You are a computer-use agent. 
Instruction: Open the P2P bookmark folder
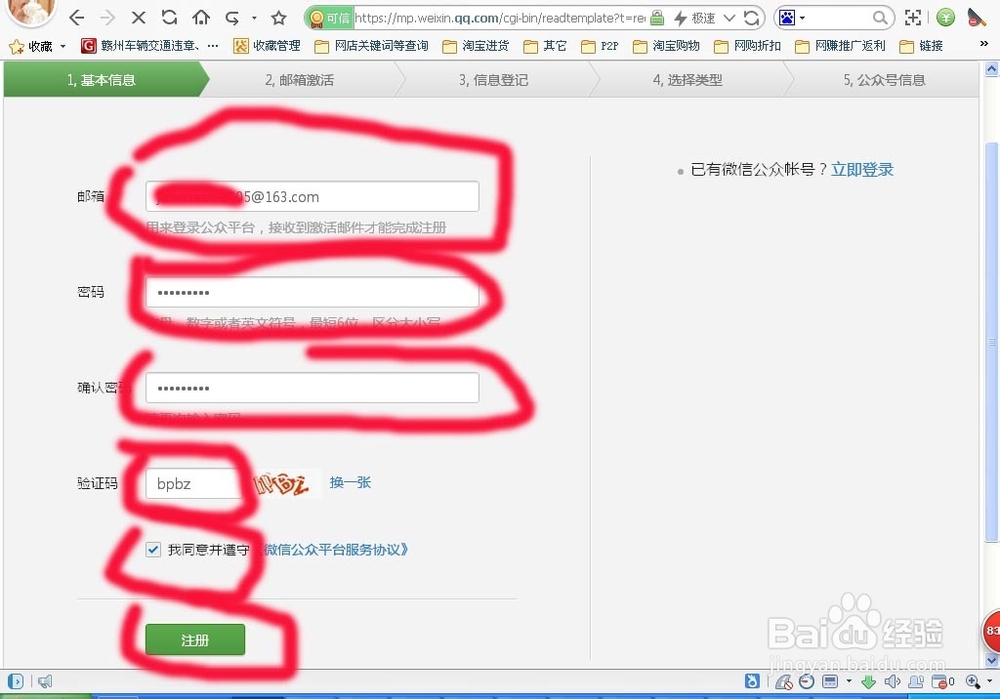coord(599,46)
